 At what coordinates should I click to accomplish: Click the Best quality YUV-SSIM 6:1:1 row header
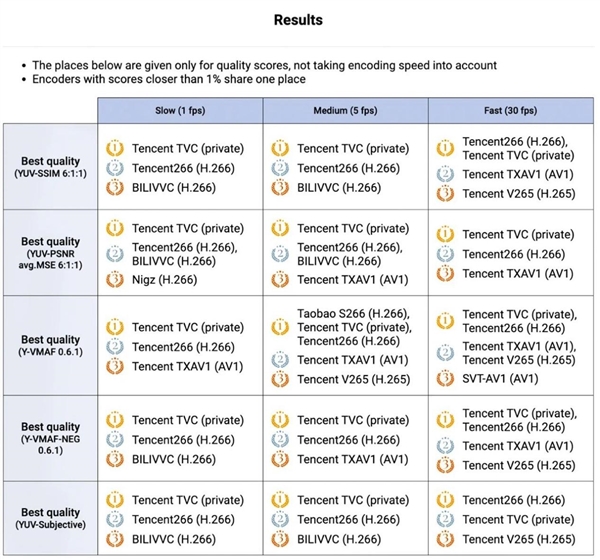50,166
